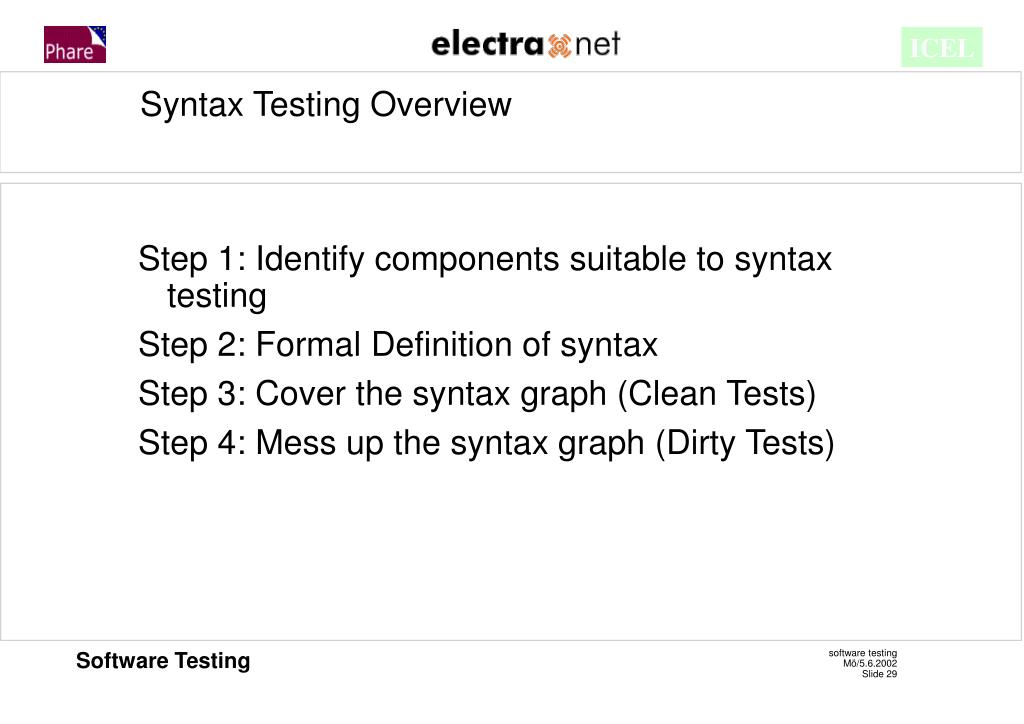Click Step 2 Formal Definition of syntax
Viewport: 1024px width, 724px height.
398,345
